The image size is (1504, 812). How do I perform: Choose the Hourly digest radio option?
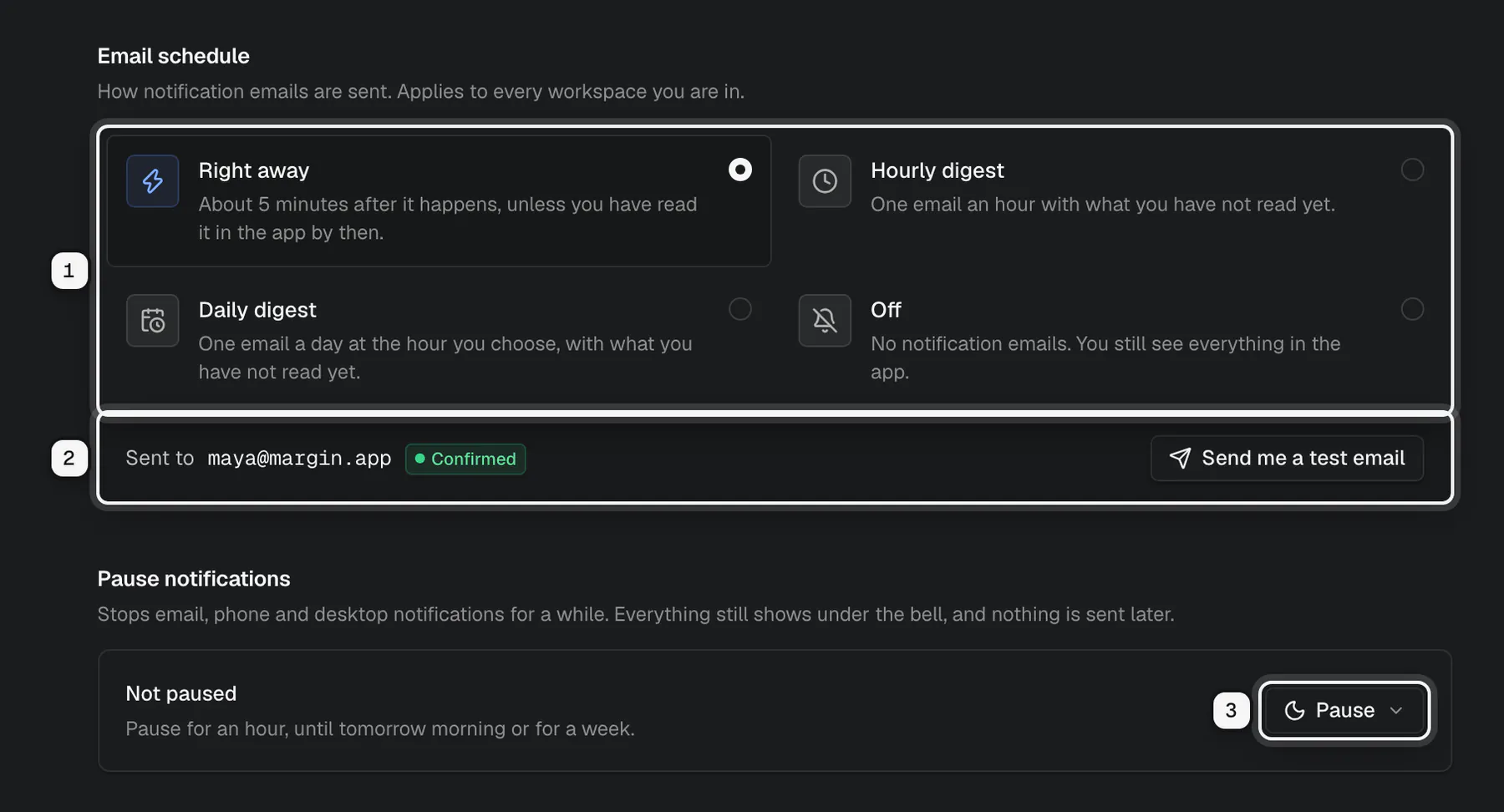(x=1412, y=170)
